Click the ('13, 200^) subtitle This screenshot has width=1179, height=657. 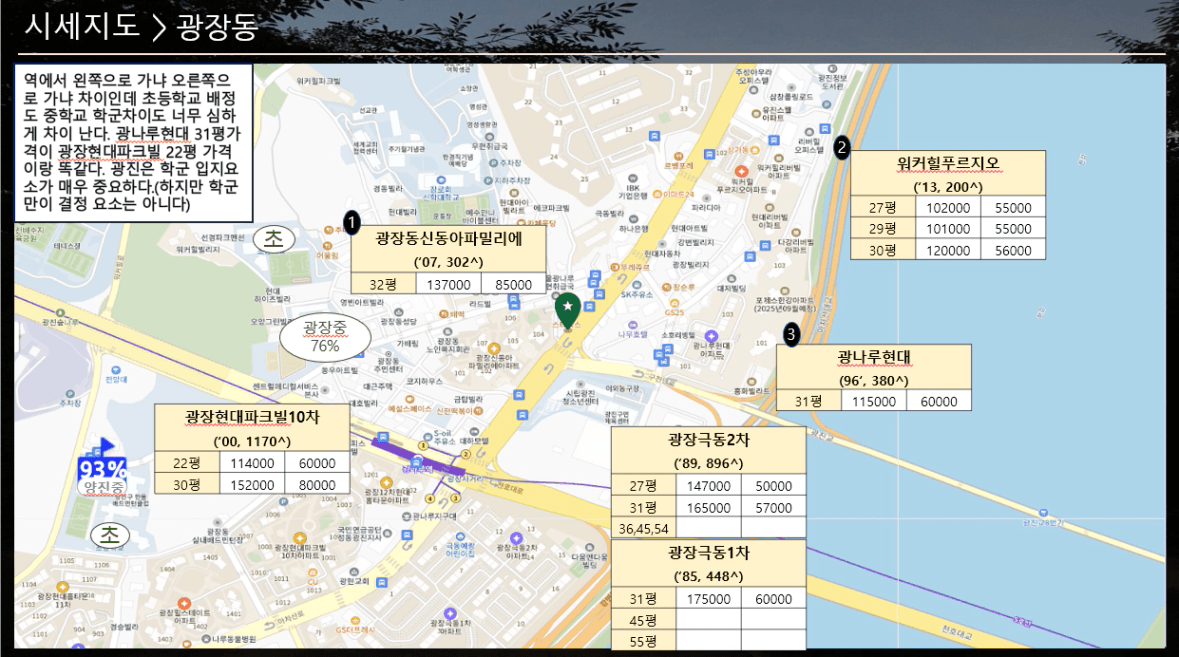pos(947,186)
